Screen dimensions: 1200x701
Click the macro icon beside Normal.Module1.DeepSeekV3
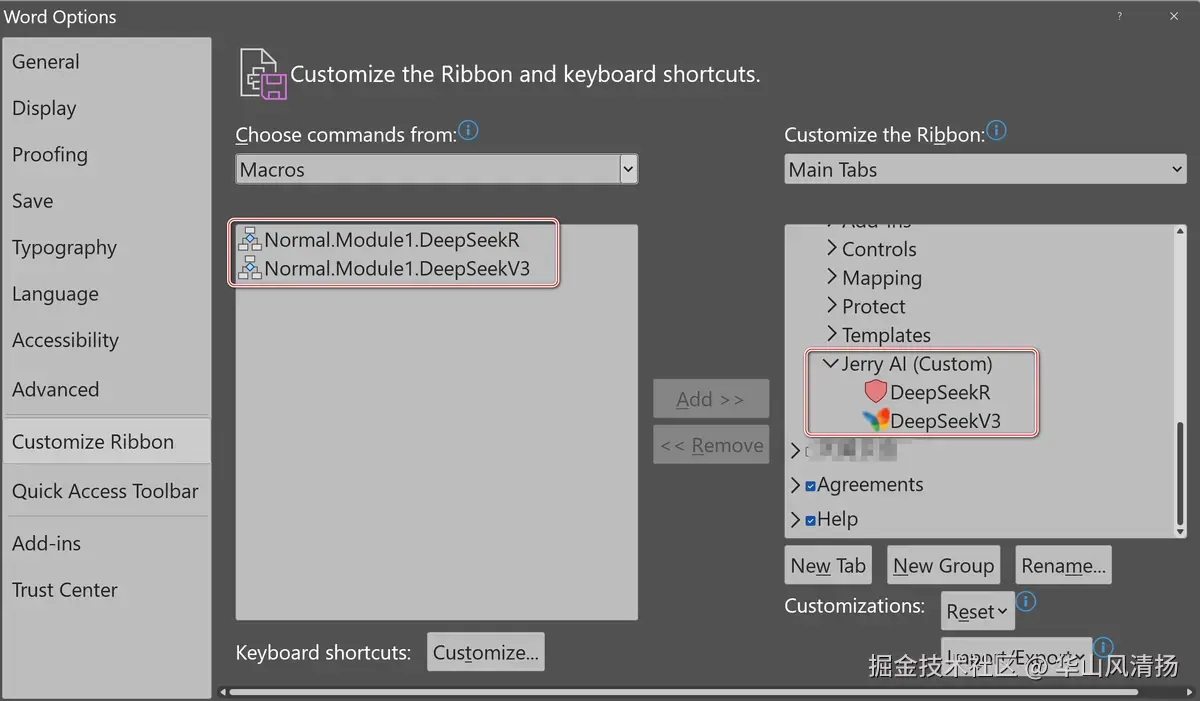pyautogui.click(x=250, y=268)
